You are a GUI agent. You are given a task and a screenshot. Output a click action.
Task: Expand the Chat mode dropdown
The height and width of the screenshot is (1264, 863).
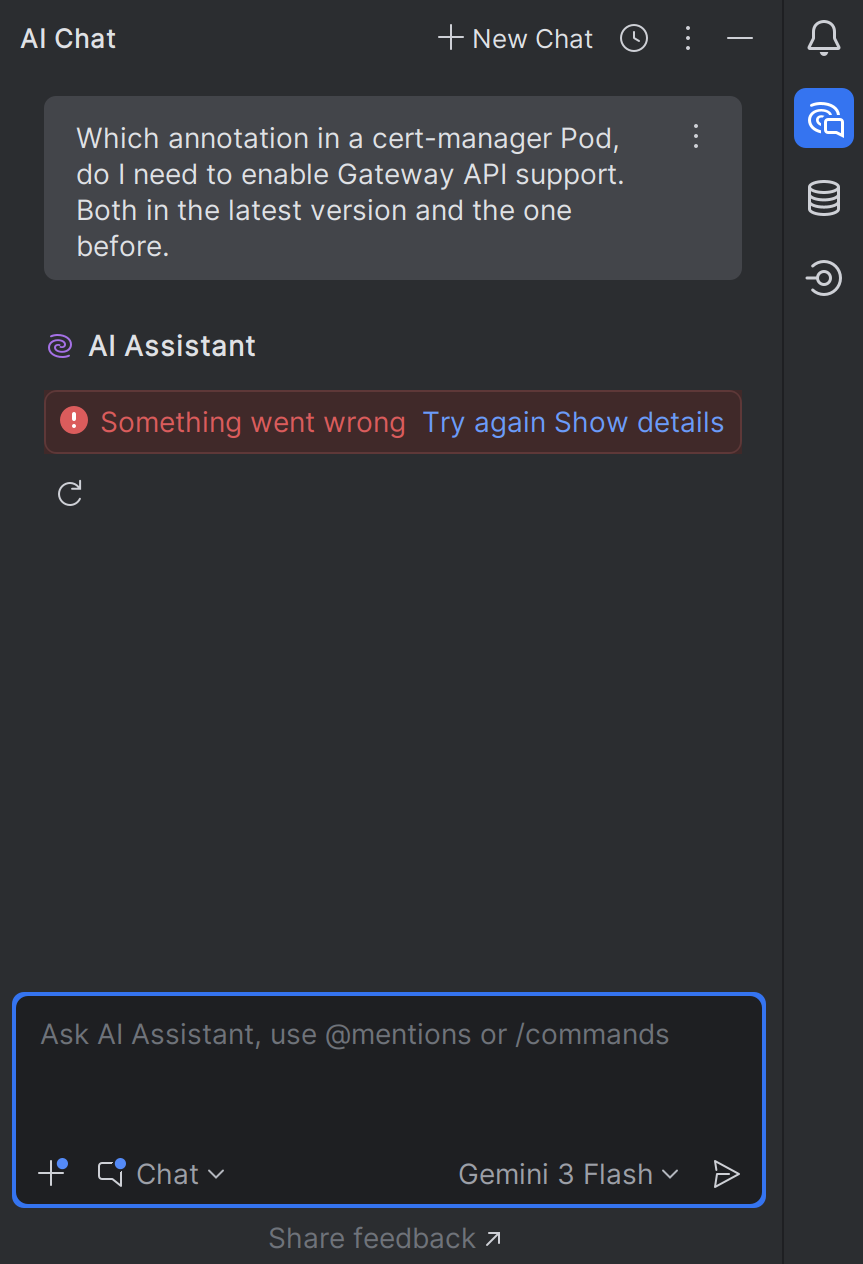162,1174
